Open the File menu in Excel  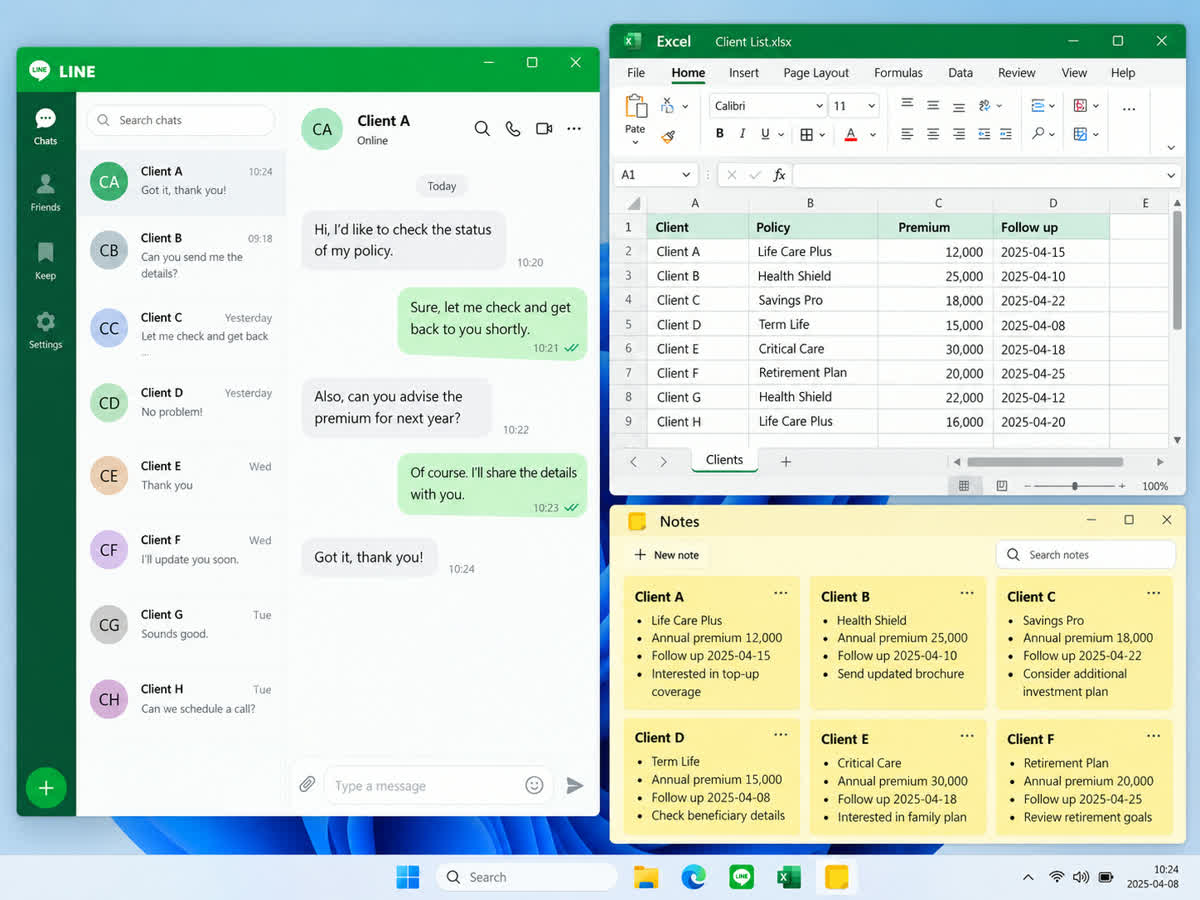pyautogui.click(x=636, y=73)
